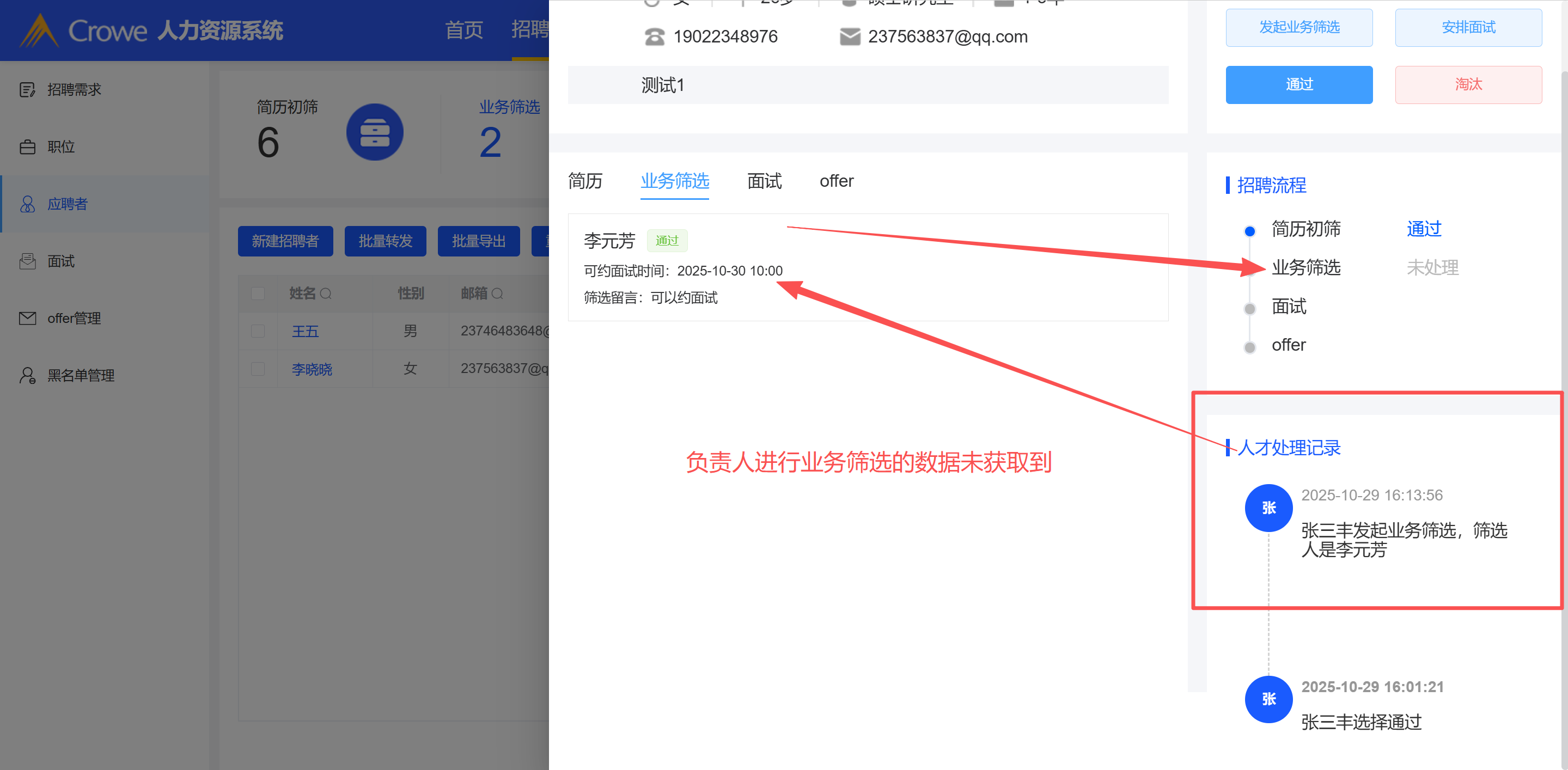The image size is (1568, 770).
Task: Click the 黑名单管理 user icon
Action: pos(27,376)
